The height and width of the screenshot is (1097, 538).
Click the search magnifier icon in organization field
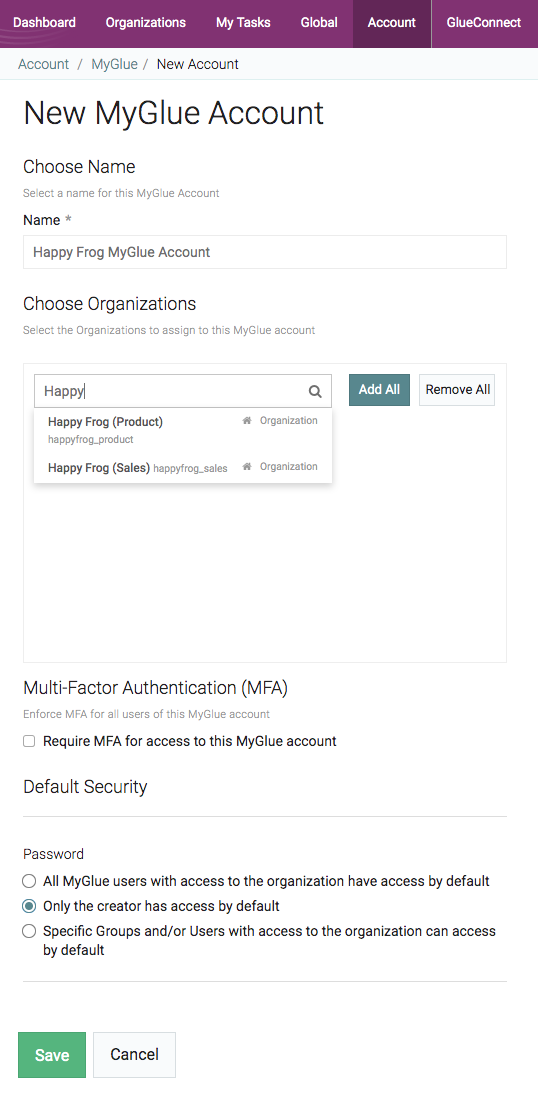315,391
